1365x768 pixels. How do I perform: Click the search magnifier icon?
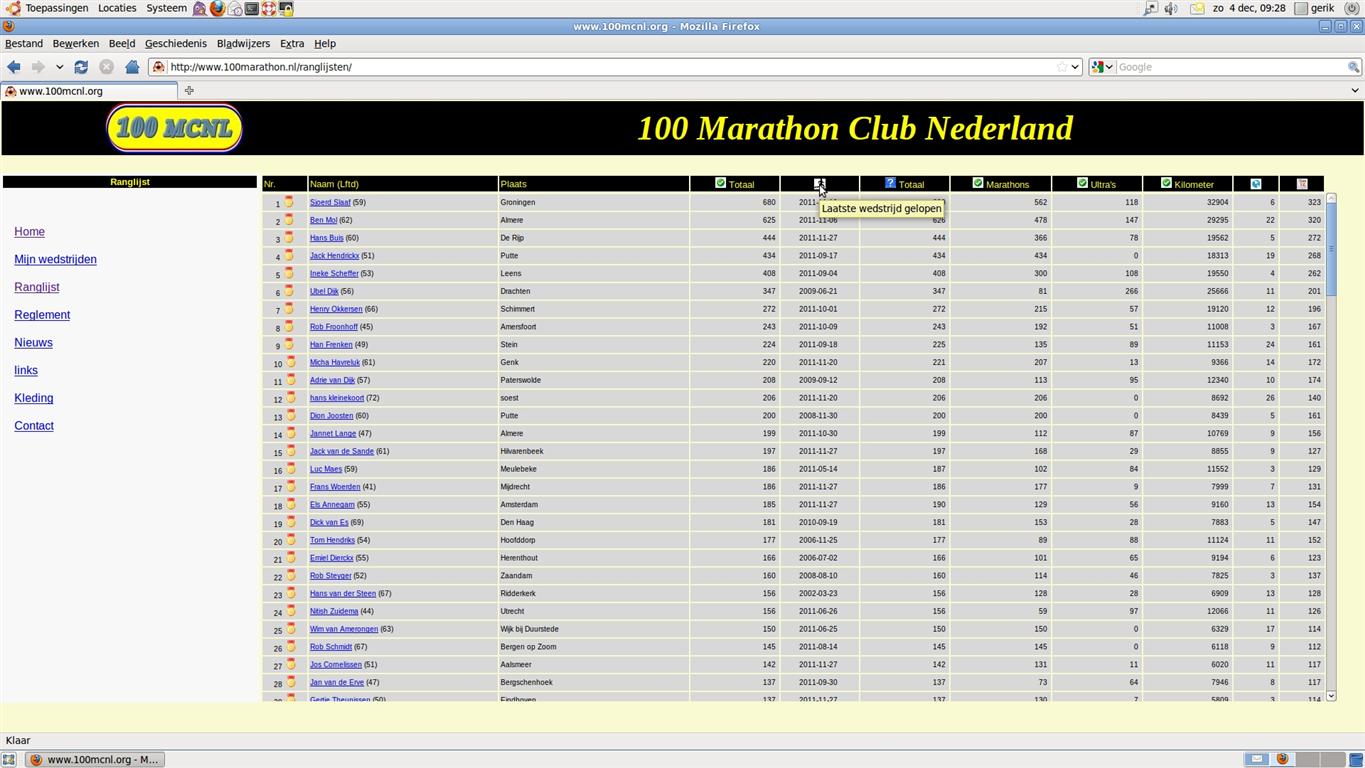(1353, 67)
